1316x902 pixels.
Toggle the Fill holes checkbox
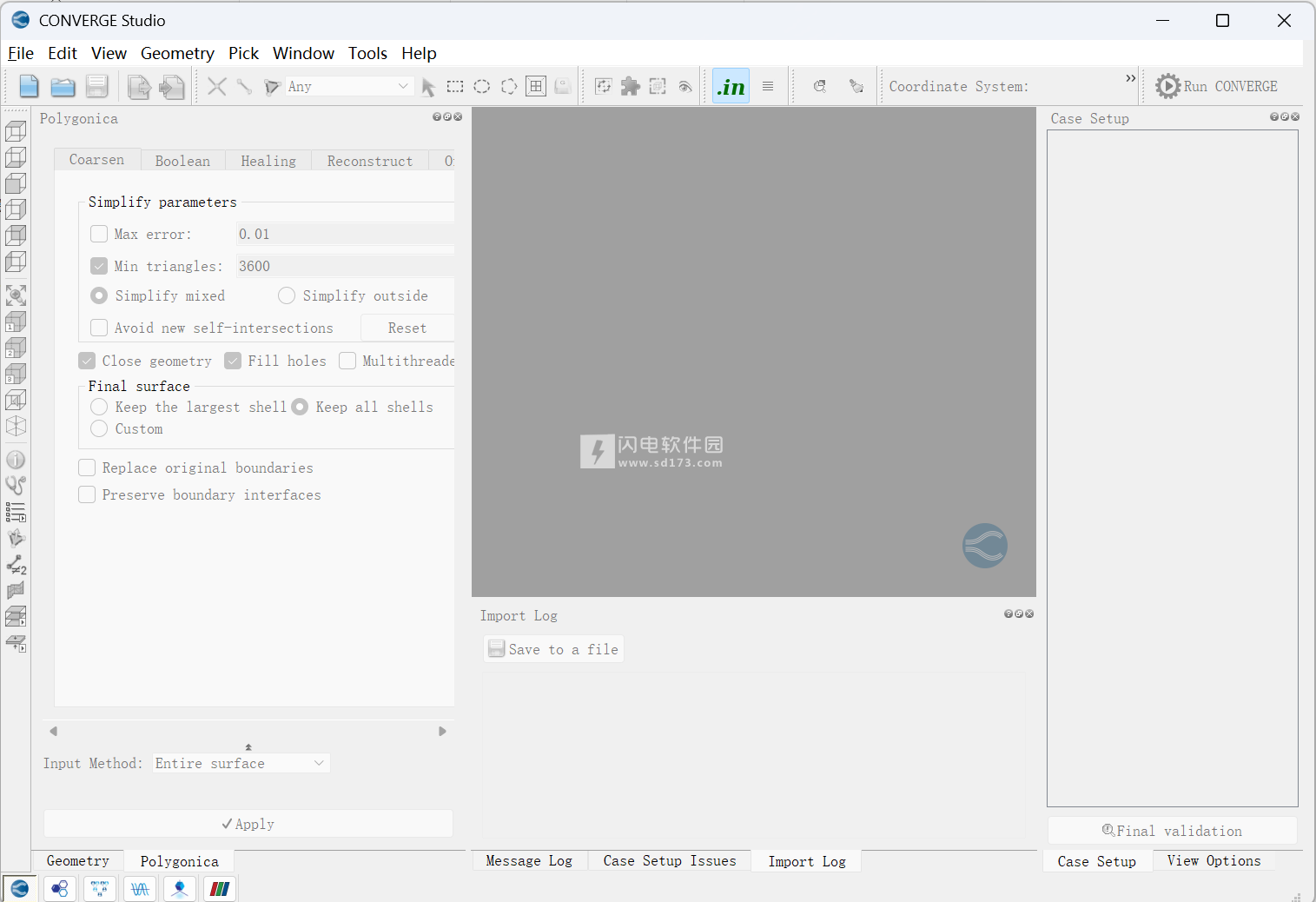click(x=233, y=361)
